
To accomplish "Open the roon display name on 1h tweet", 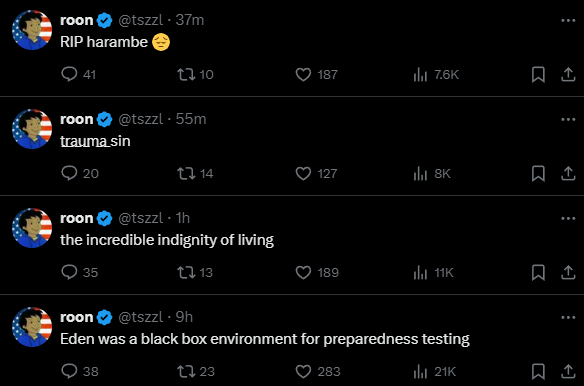I will (x=76, y=218).
